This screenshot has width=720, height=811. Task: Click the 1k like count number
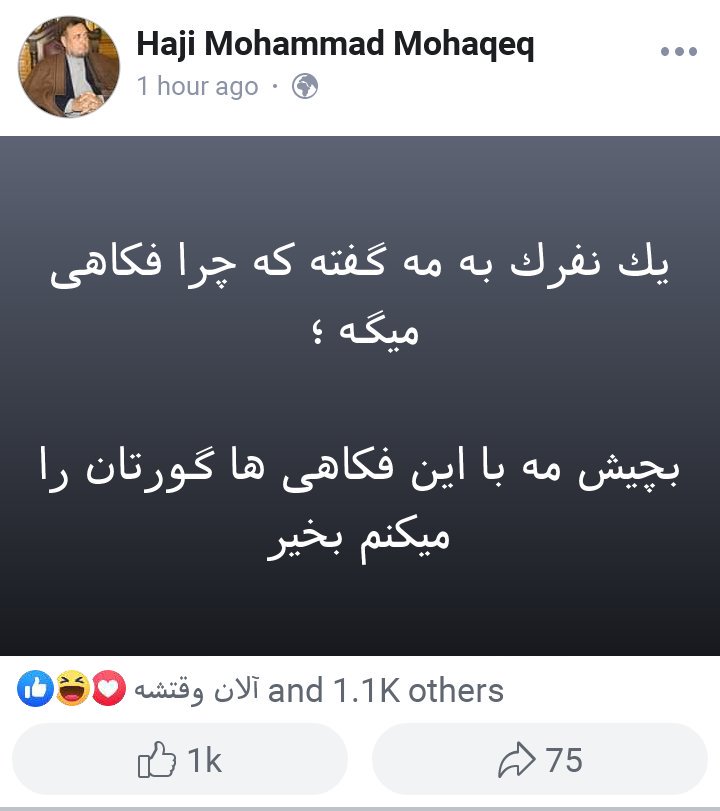(x=204, y=760)
